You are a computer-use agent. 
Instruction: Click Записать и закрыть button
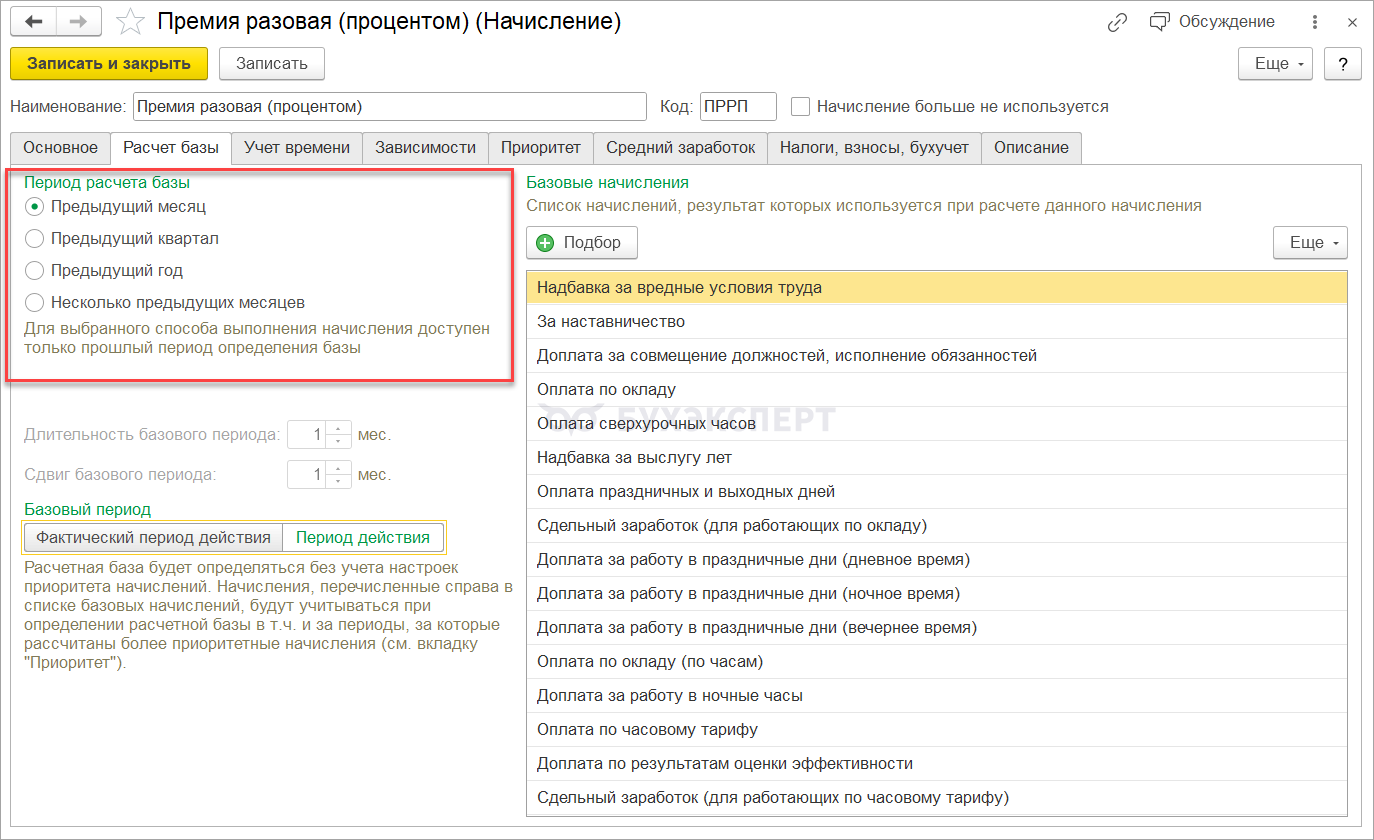(109, 64)
